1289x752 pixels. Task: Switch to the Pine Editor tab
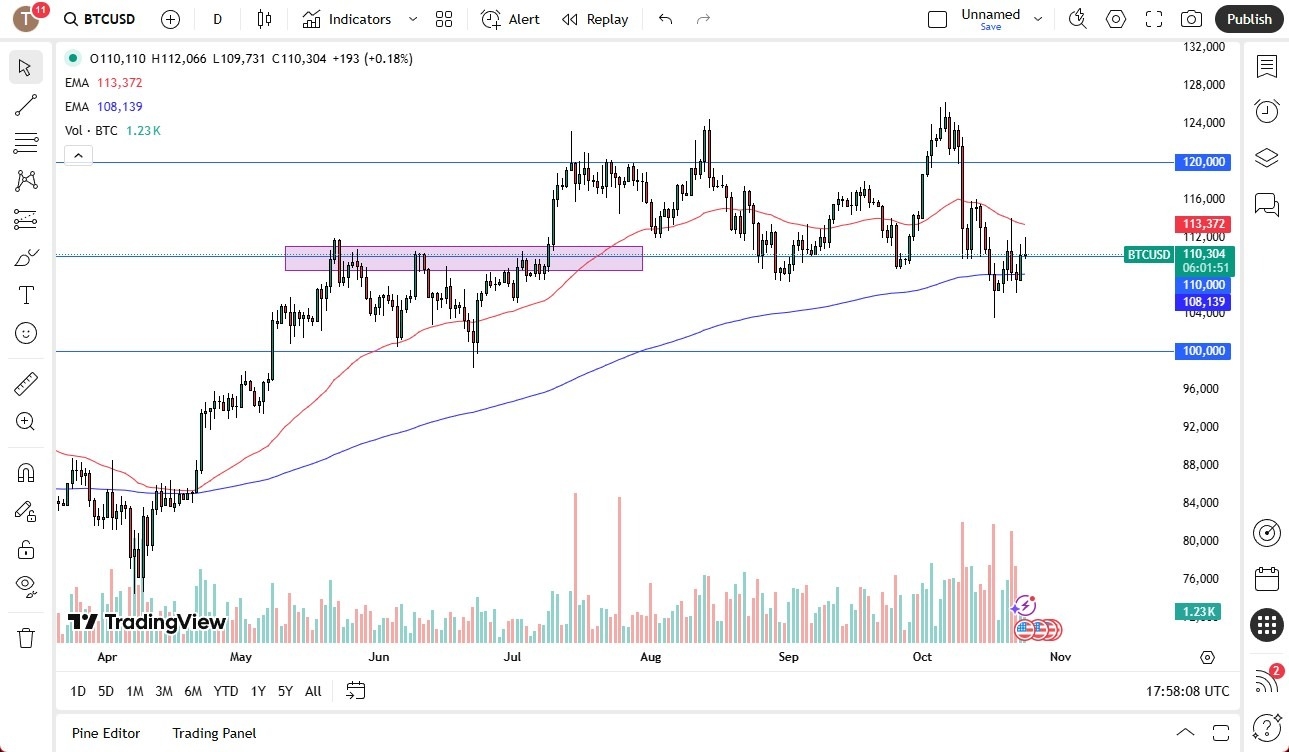[105, 733]
